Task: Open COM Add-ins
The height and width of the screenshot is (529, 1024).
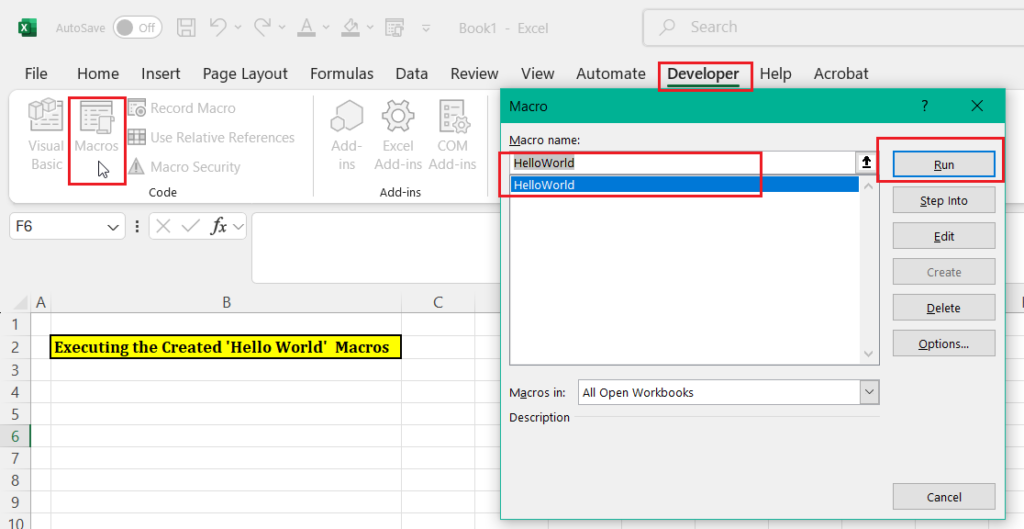Action: (452, 135)
